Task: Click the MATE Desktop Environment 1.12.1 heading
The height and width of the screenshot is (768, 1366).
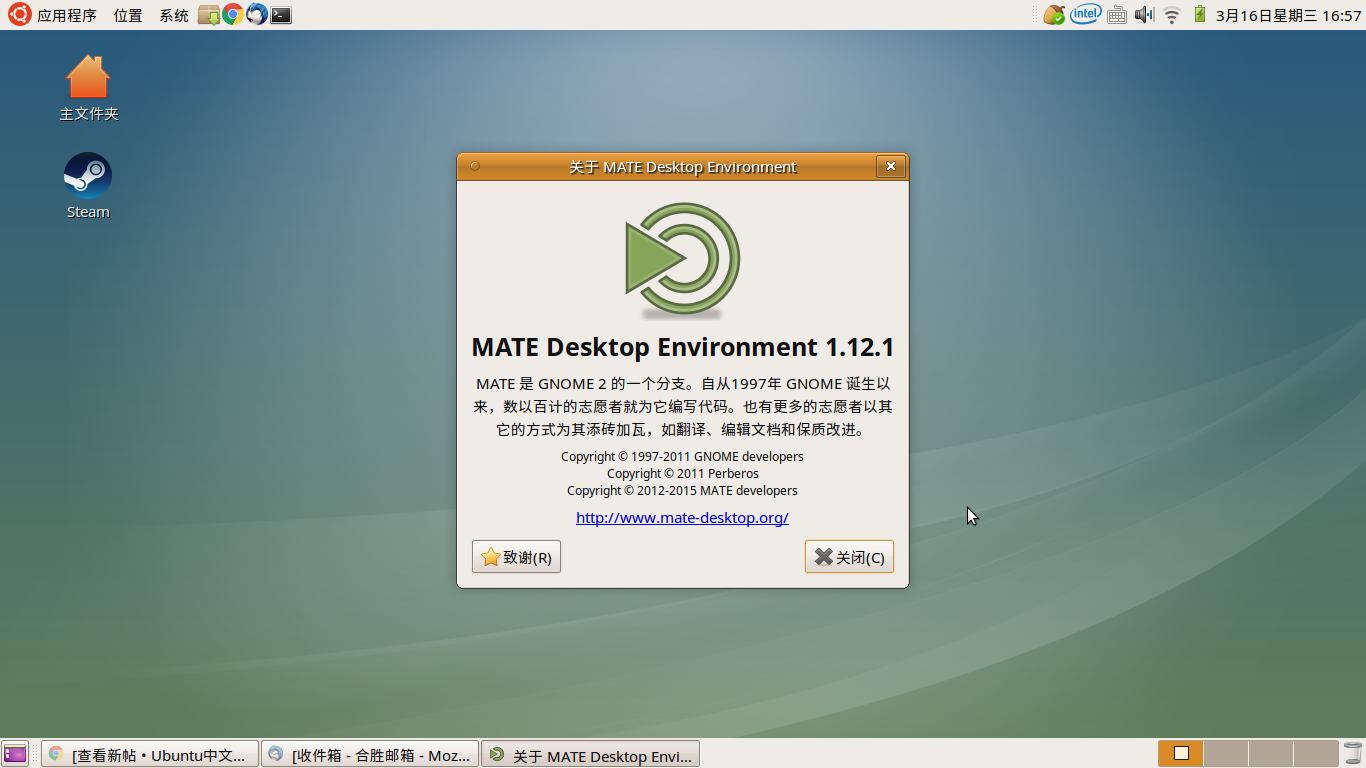Action: click(x=683, y=347)
